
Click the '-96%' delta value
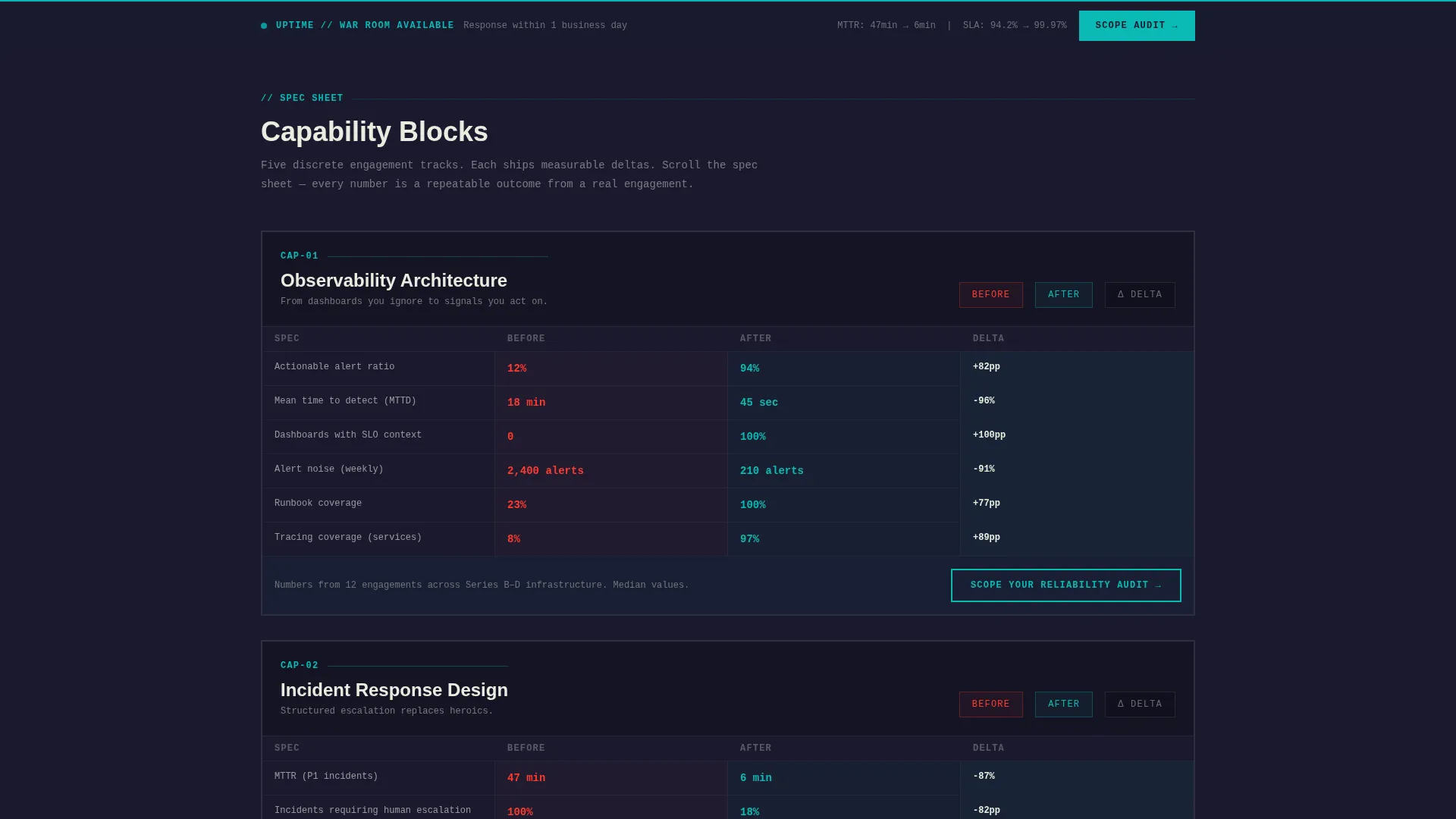click(x=984, y=401)
